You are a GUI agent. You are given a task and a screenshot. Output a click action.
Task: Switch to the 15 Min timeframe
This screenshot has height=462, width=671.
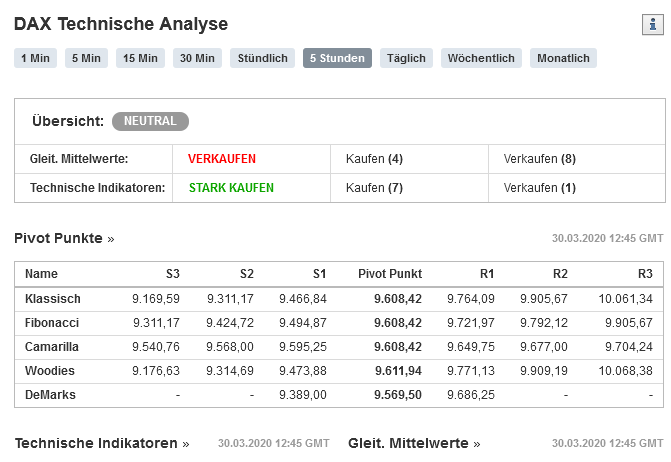coord(140,58)
